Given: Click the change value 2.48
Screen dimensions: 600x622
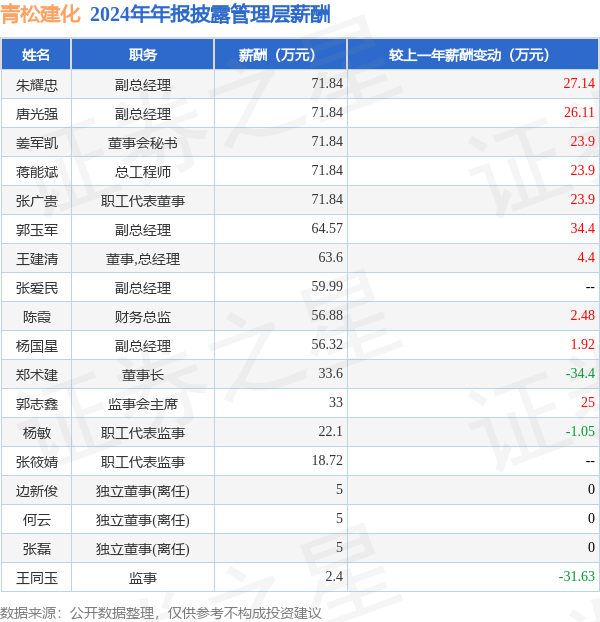Looking at the screenshot, I should tap(583, 315).
